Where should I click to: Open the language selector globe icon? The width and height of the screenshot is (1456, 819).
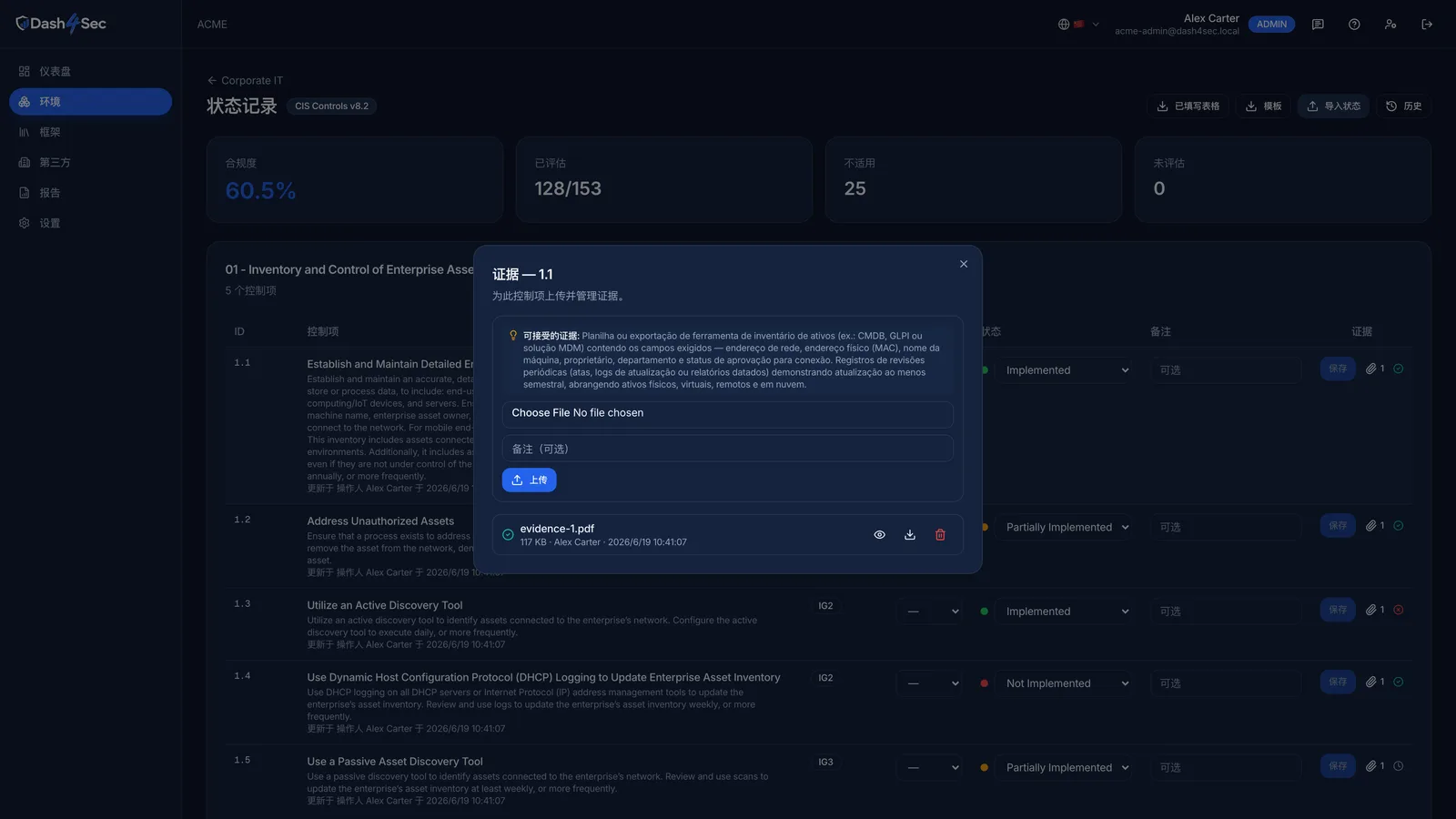click(1077, 25)
